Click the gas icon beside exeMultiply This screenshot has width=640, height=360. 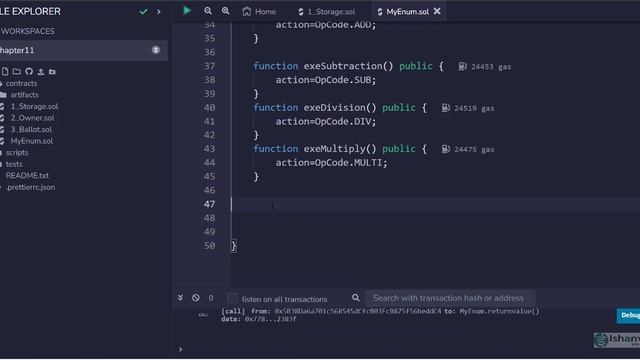pyautogui.click(x=445, y=149)
